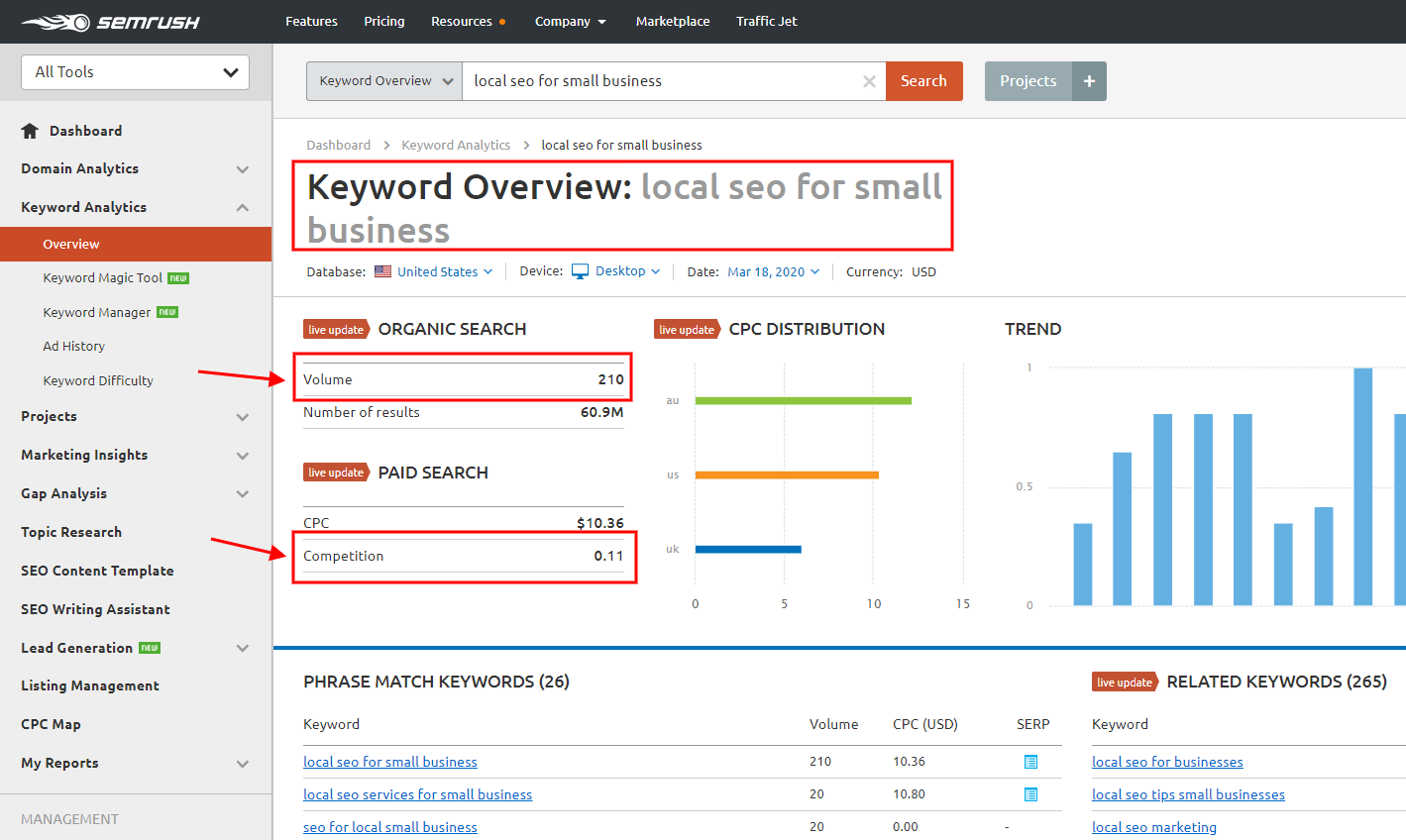Open the Features menu item
The image size is (1406, 840).
click(x=311, y=22)
